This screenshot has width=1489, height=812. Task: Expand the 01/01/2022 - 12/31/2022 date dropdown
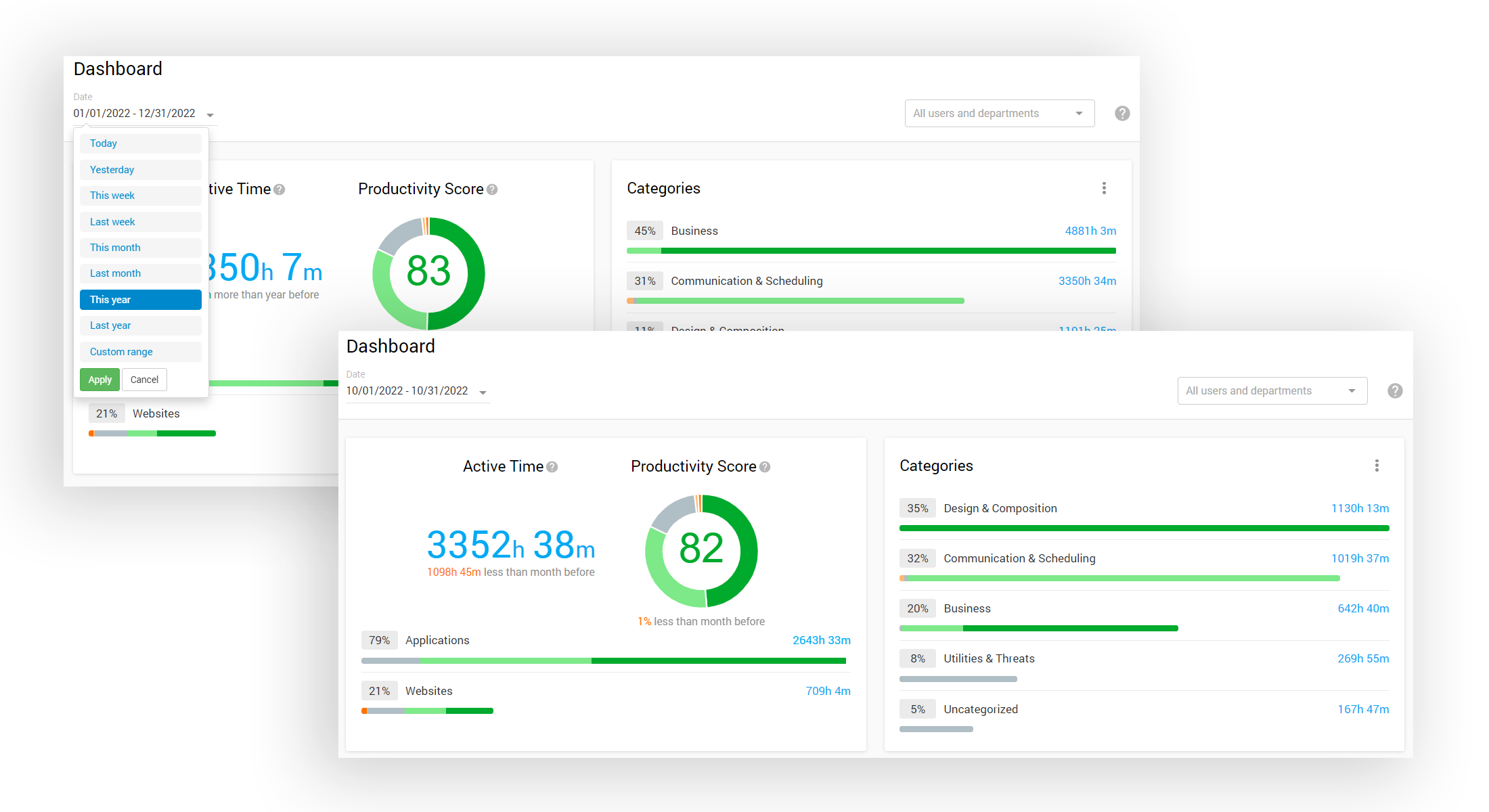click(210, 114)
